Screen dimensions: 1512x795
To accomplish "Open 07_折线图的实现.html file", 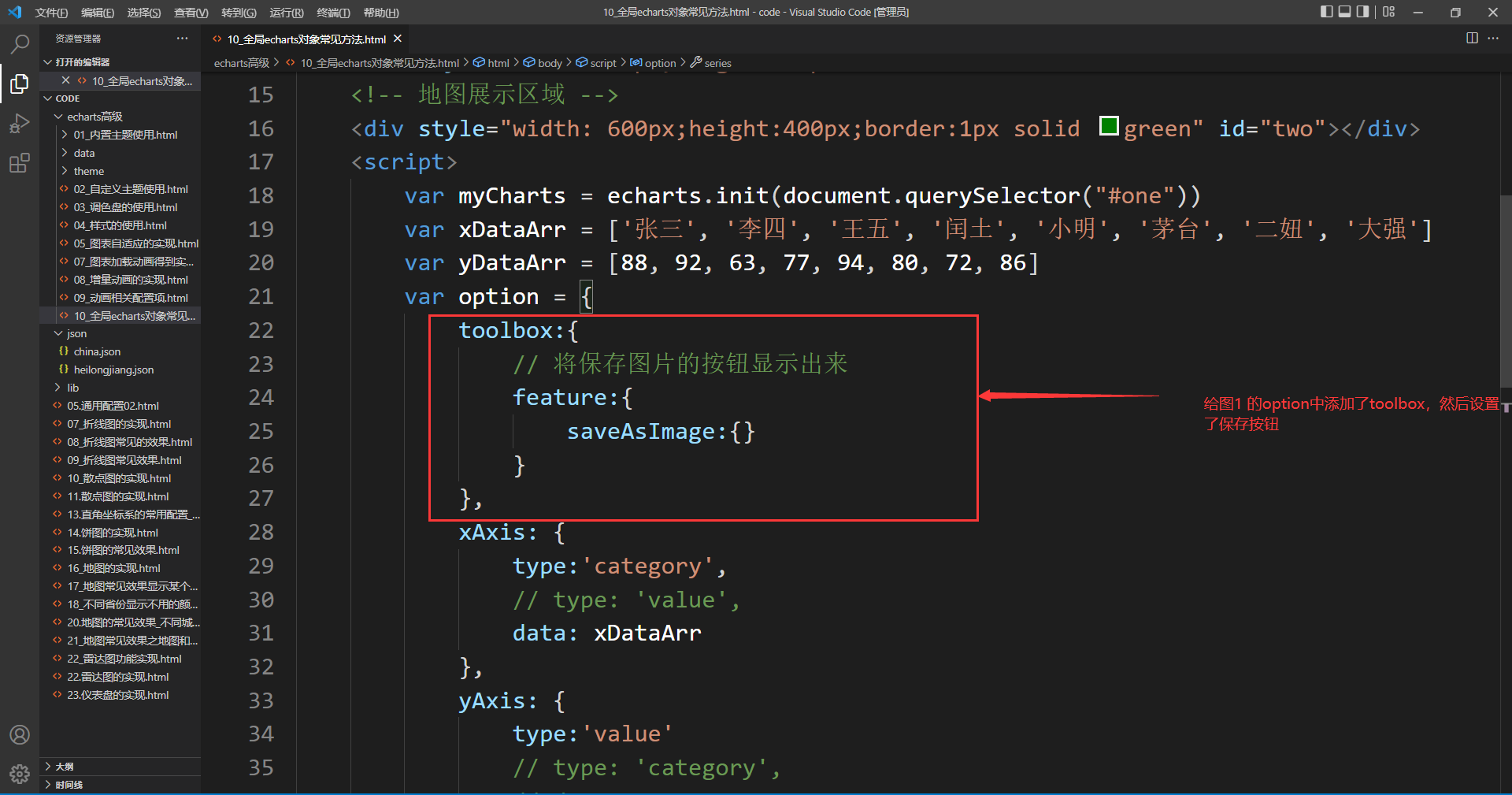I will coord(119,424).
